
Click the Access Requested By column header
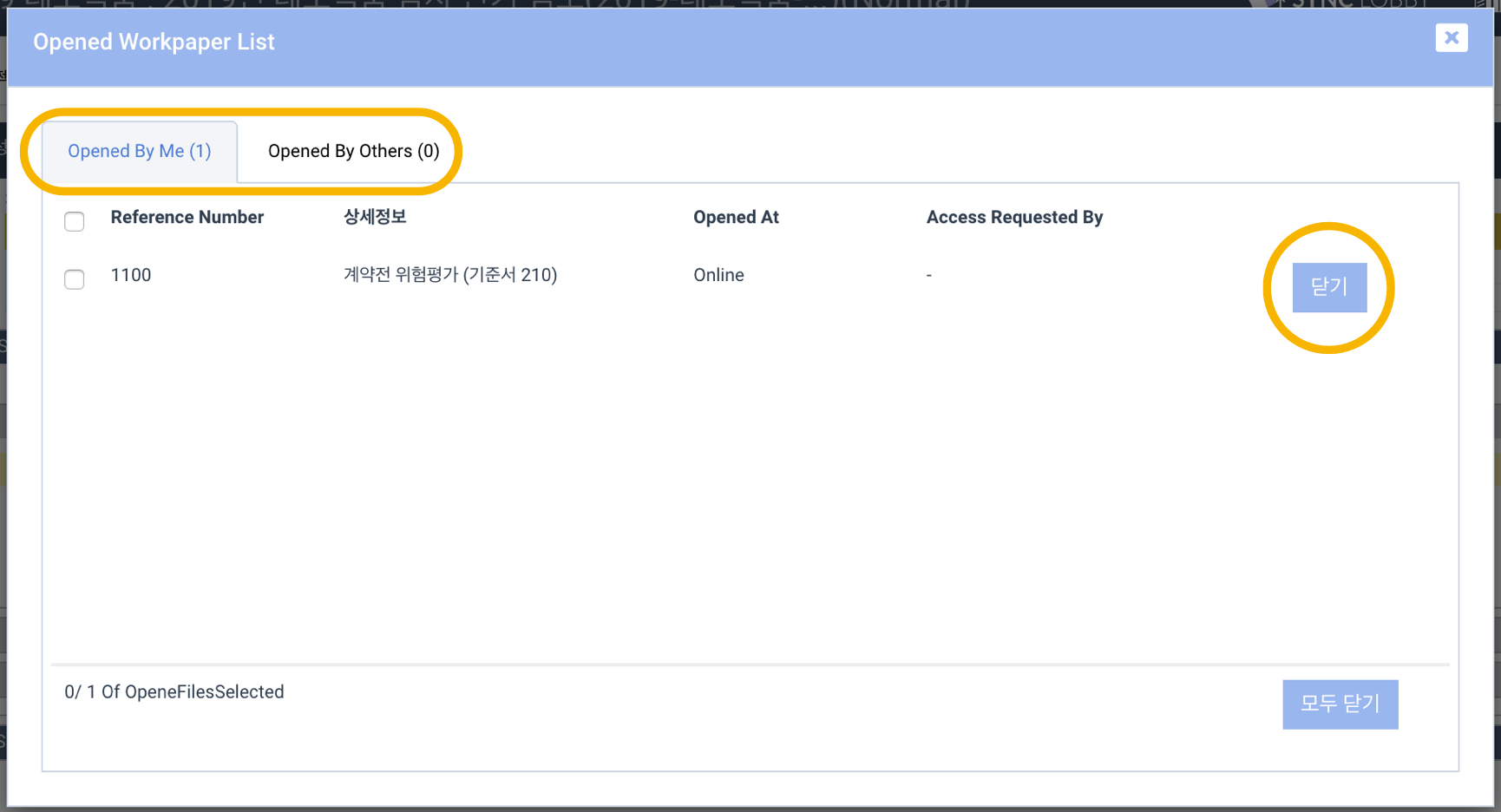point(1015,217)
